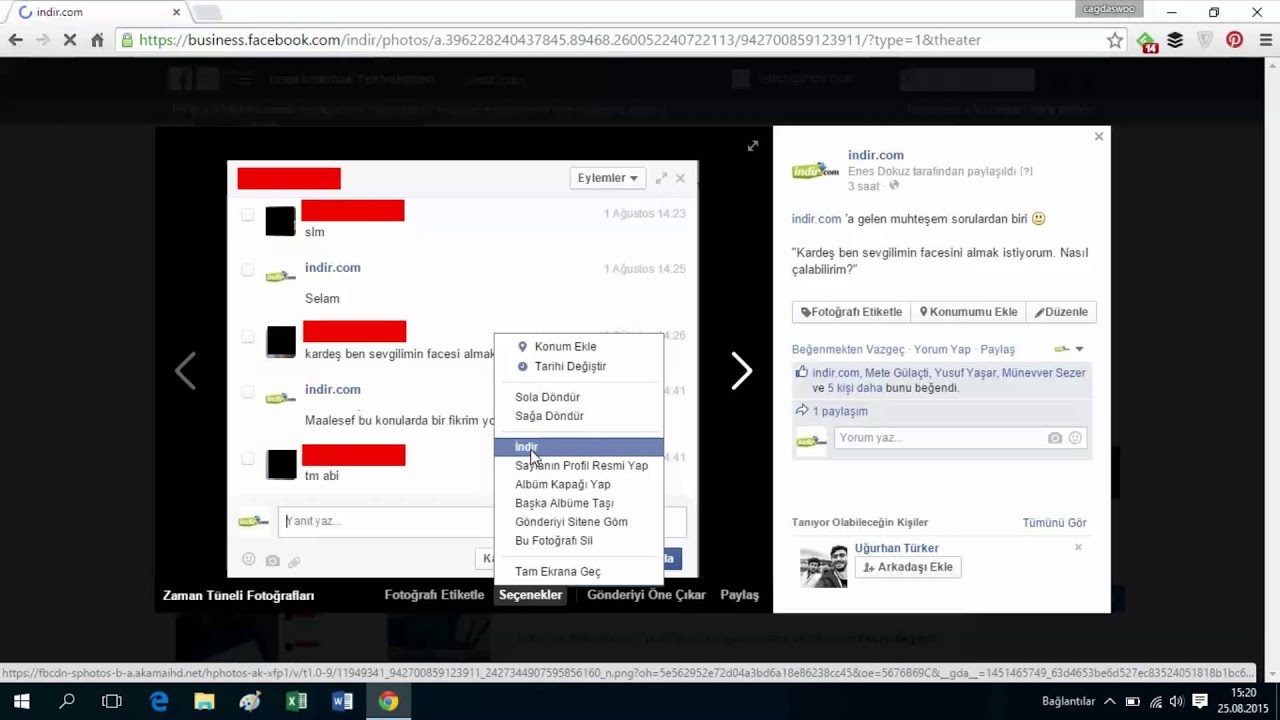Go to next photo arrow
This screenshot has height=720, width=1280.
tap(741, 371)
